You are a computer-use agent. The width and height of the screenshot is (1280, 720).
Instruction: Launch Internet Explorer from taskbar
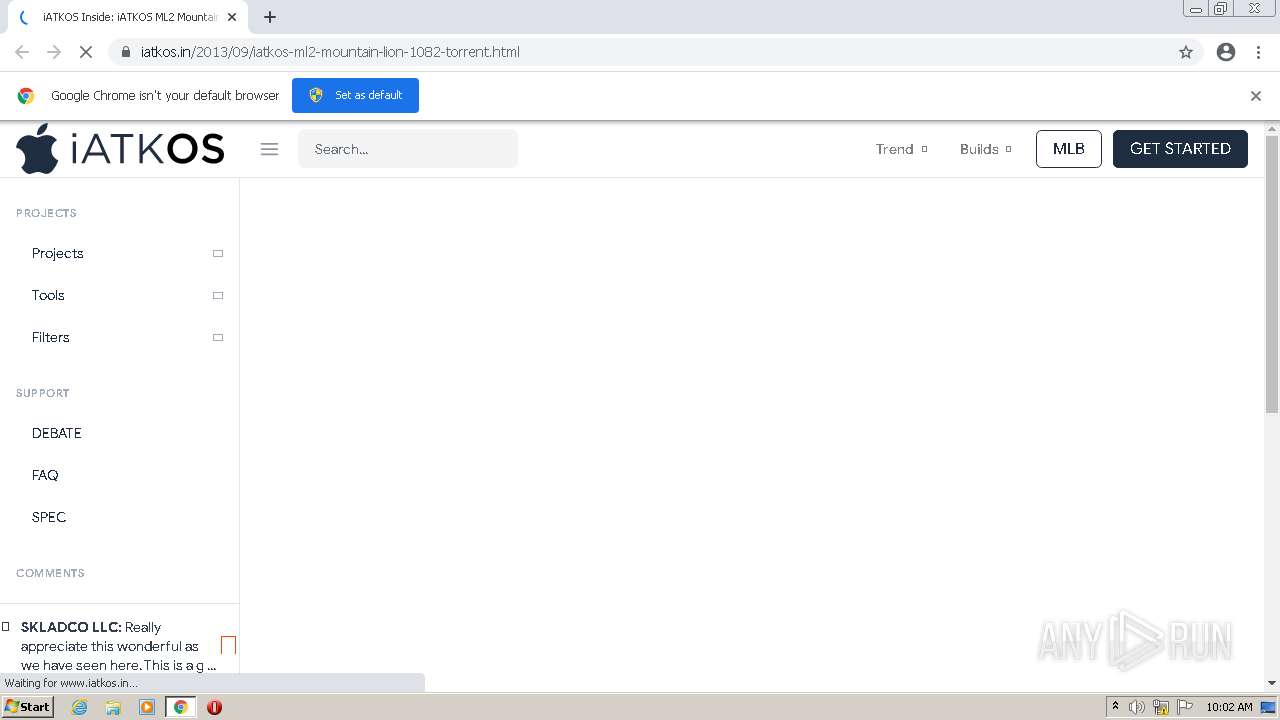(x=80, y=707)
